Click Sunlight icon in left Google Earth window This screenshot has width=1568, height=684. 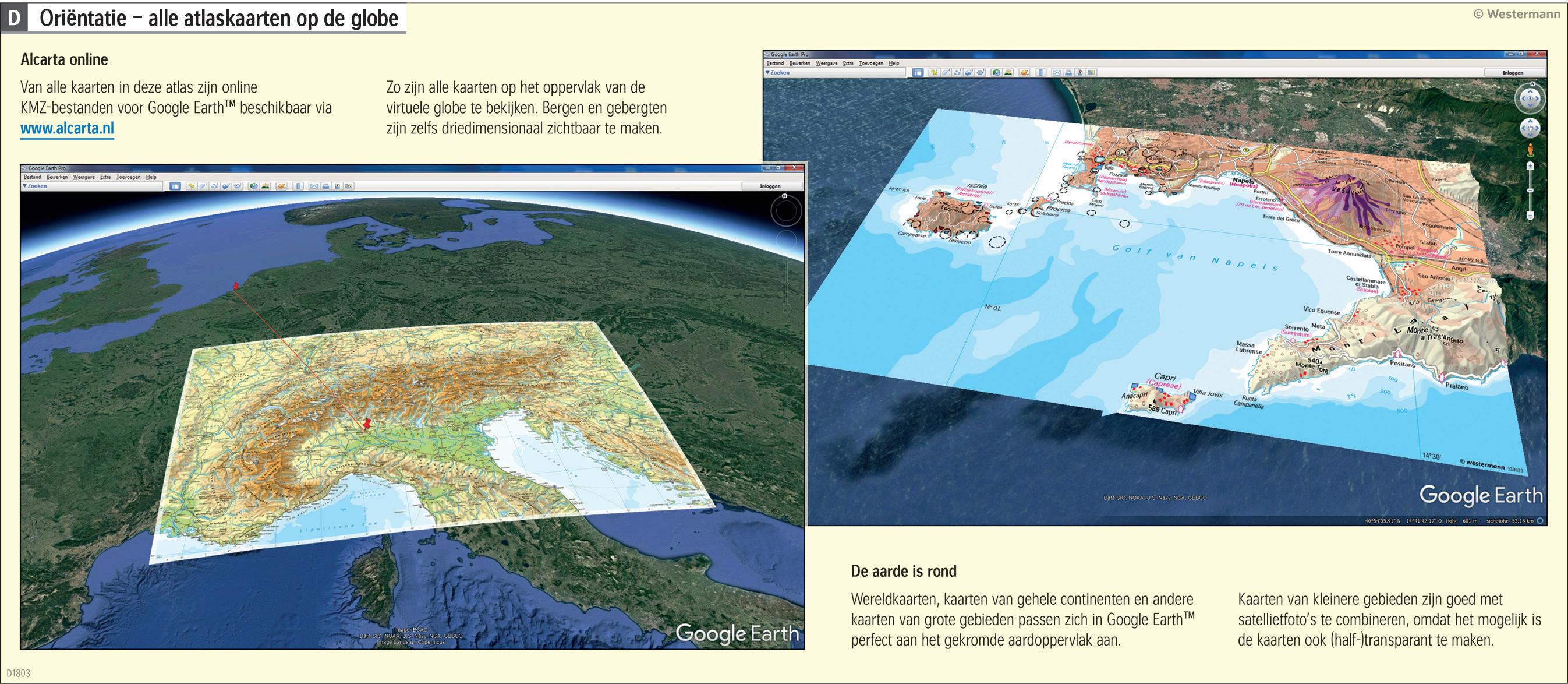tap(266, 186)
